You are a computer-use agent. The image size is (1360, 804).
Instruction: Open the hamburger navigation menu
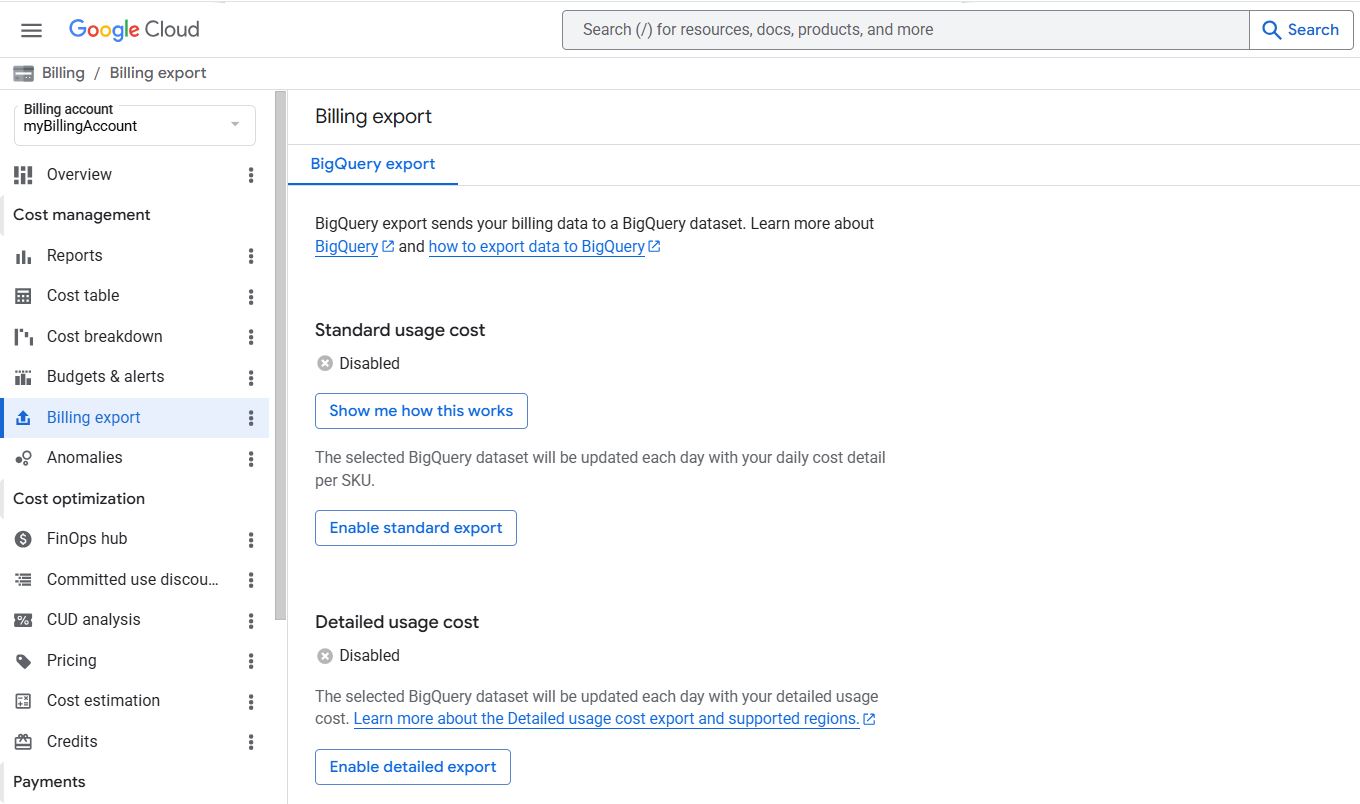coord(31,30)
